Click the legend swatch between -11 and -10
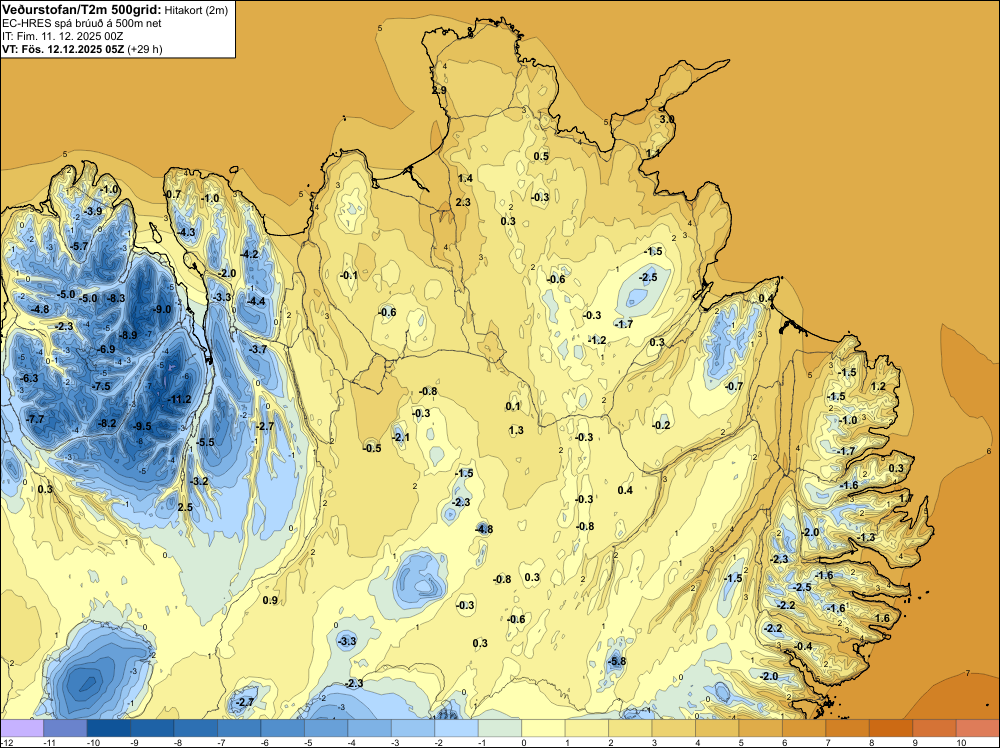The height and width of the screenshot is (748, 1000). 65,728
